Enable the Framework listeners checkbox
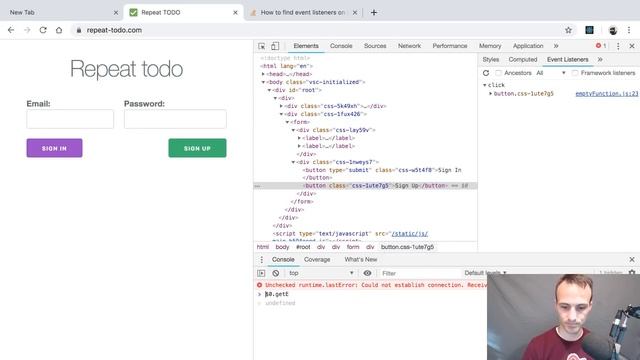 click(x=575, y=73)
